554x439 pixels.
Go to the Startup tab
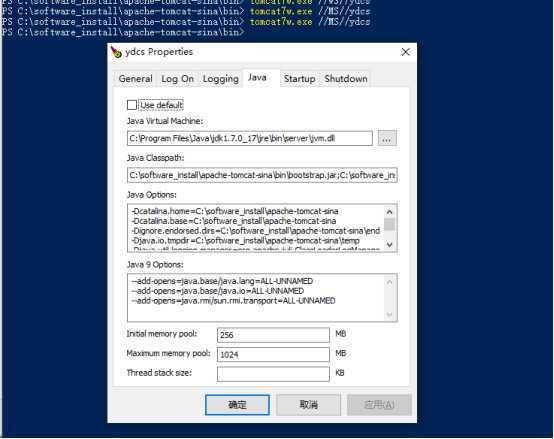pos(299,78)
